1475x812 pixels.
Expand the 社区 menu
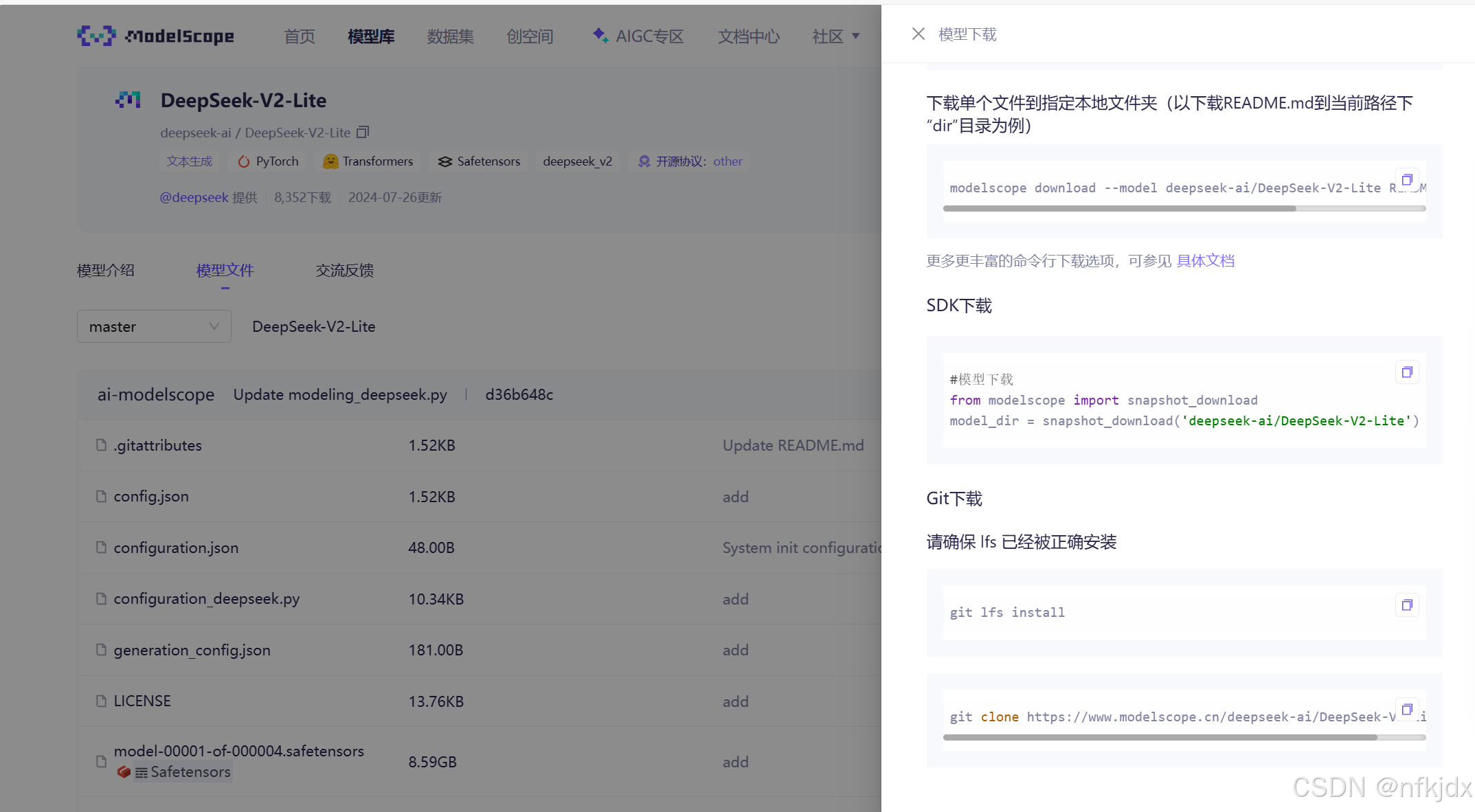point(835,36)
